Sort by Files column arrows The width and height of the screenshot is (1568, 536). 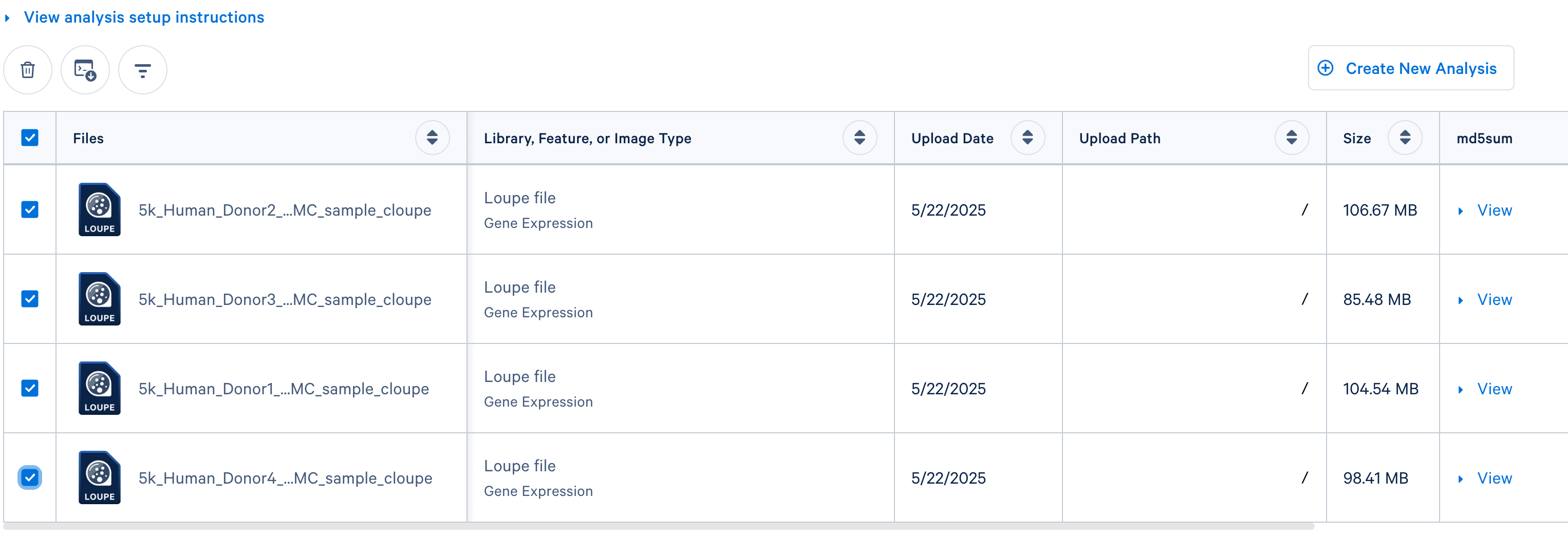[x=432, y=138]
